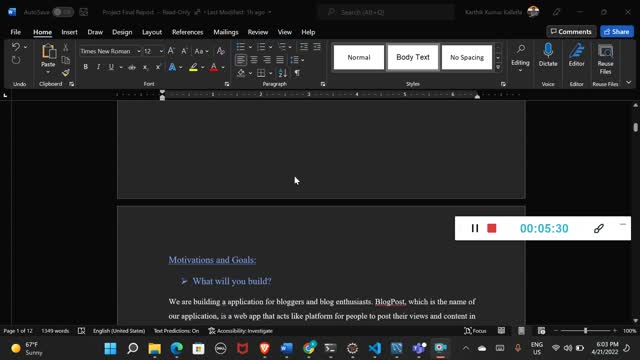The width and height of the screenshot is (640, 360).
Task: Switch to the Layout tab
Action: (152, 32)
